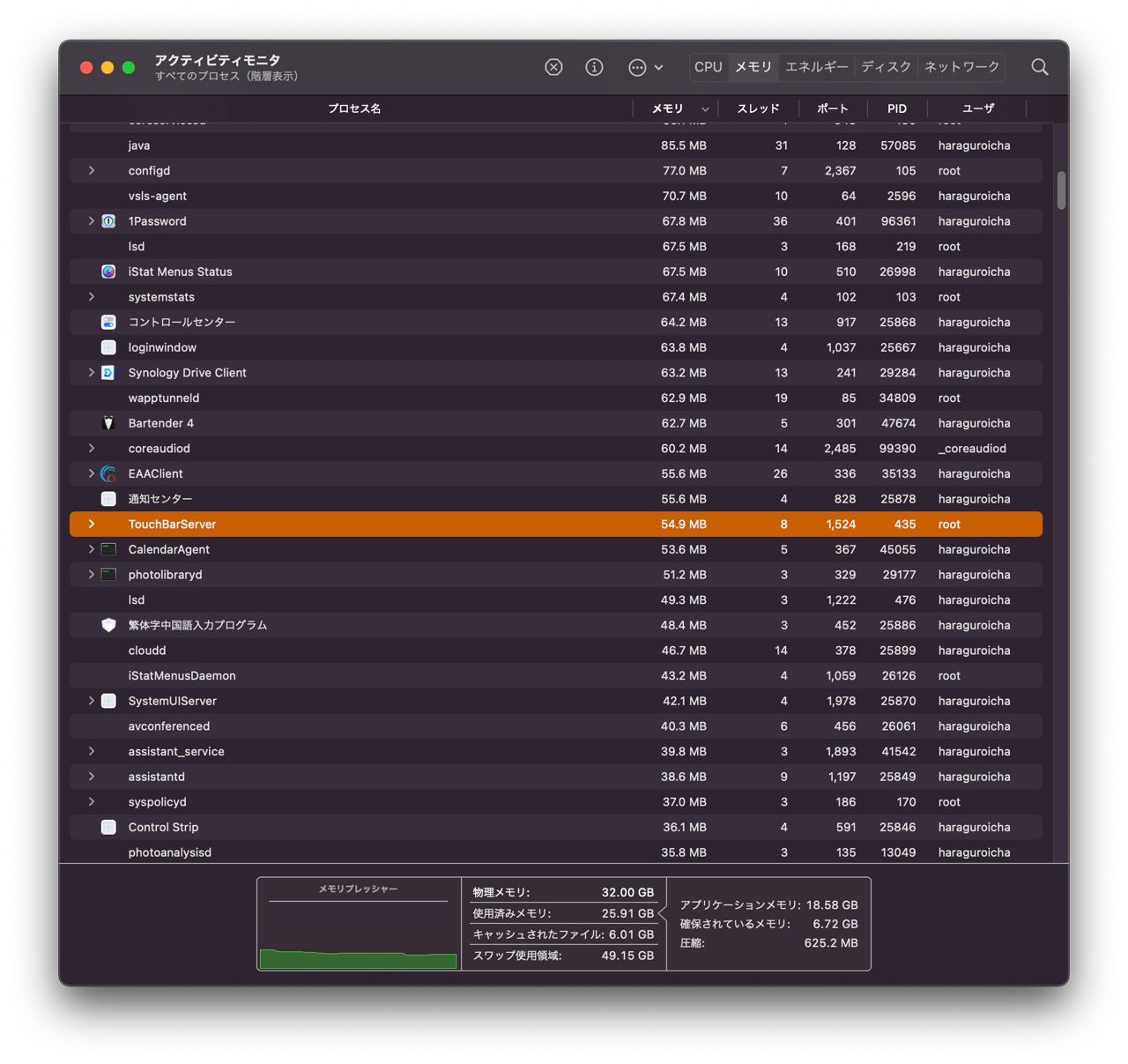Switch to the CPU tab
Screen dimensions: 1128x1064
709,67
